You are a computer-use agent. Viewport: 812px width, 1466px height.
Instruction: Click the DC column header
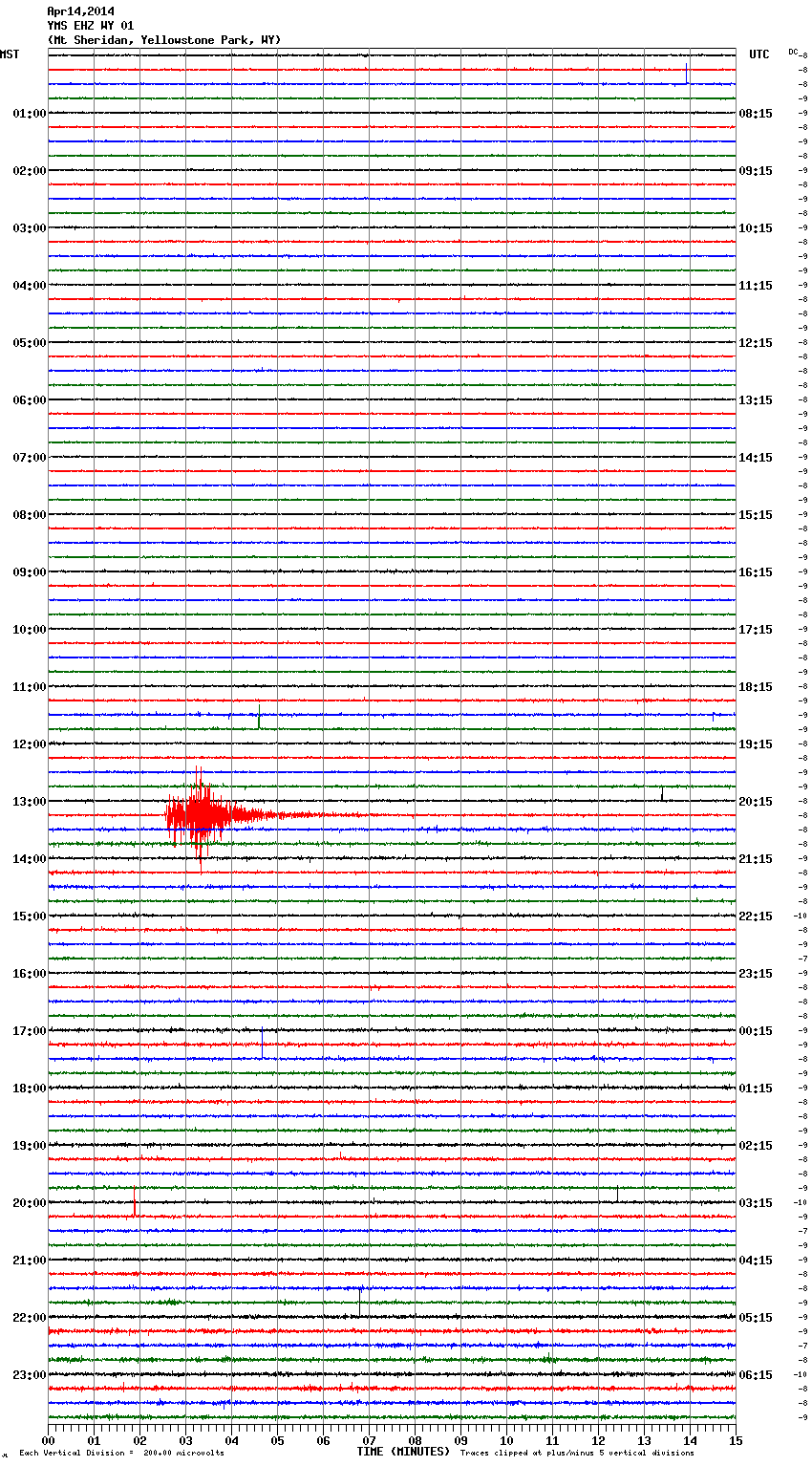pyautogui.click(x=793, y=52)
